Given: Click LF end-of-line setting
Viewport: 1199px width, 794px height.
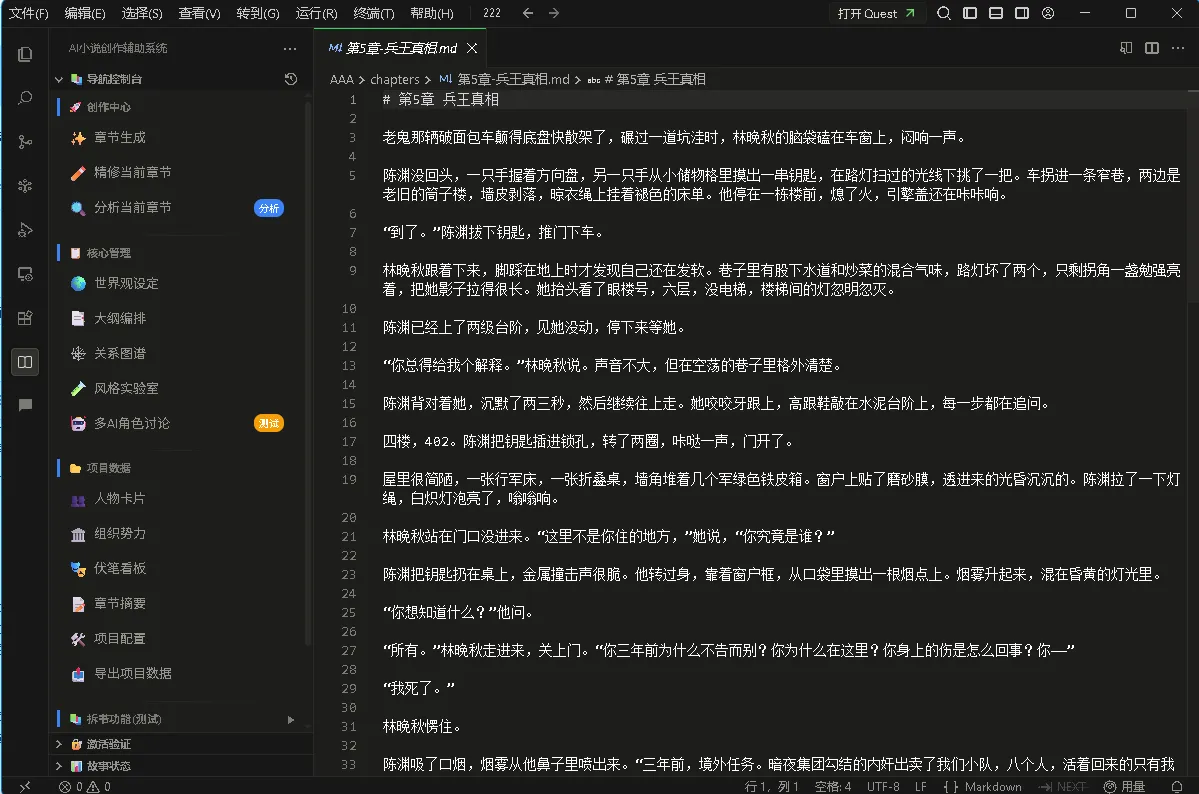Looking at the screenshot, I should (x=921, y=786).
